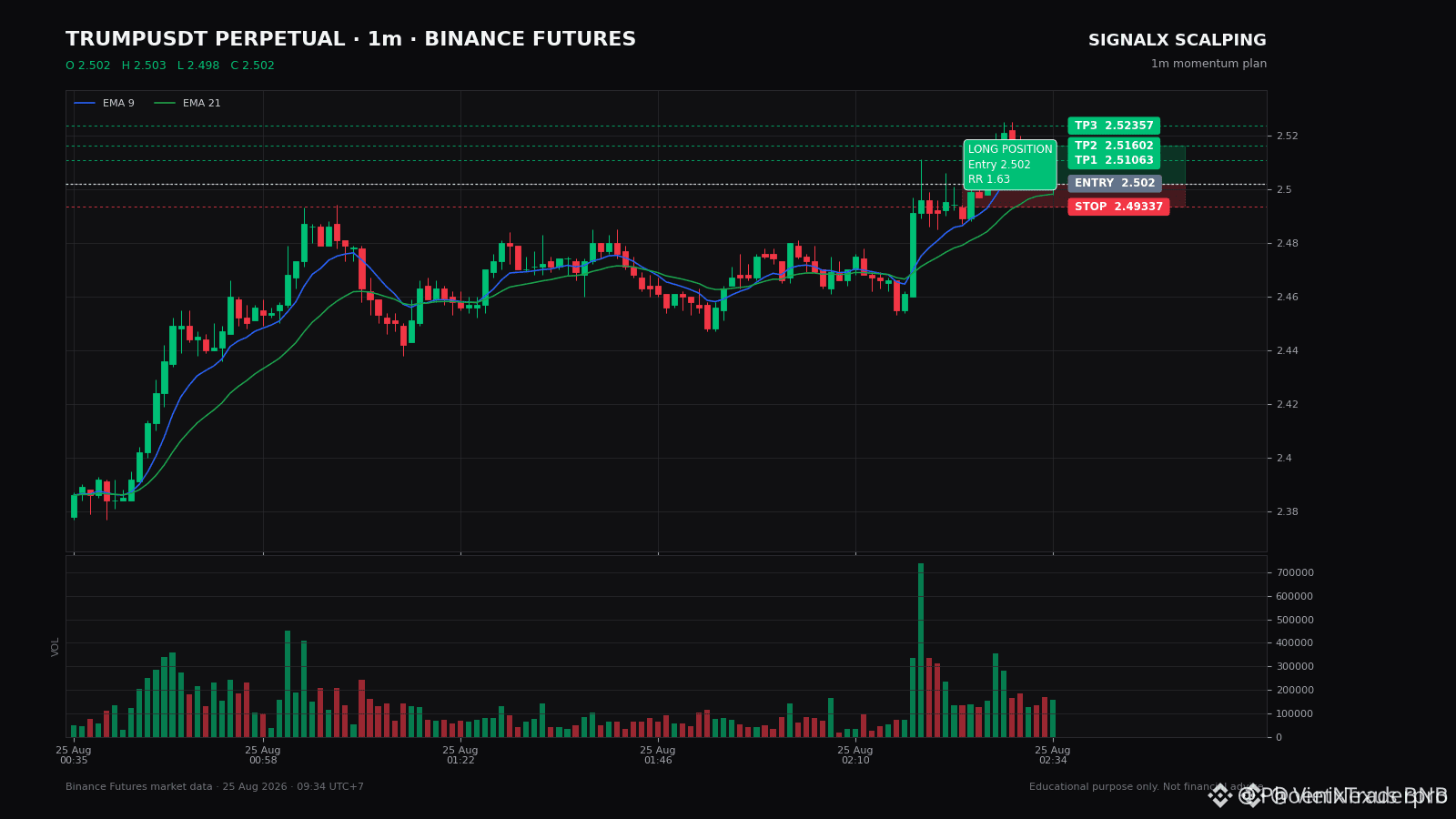Screen dimensions: 1456x819
Task: Click the EMA 9 legend label
Action: 118,104
